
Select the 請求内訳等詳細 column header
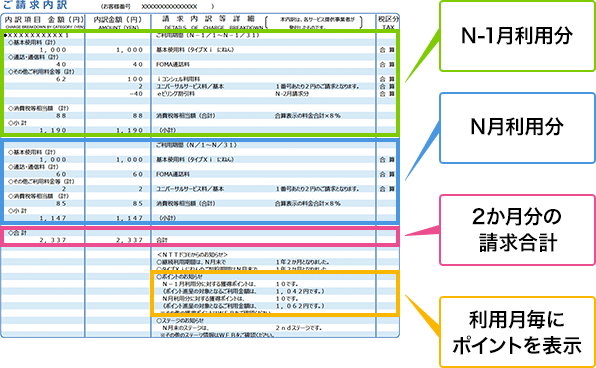coord(209,22)
